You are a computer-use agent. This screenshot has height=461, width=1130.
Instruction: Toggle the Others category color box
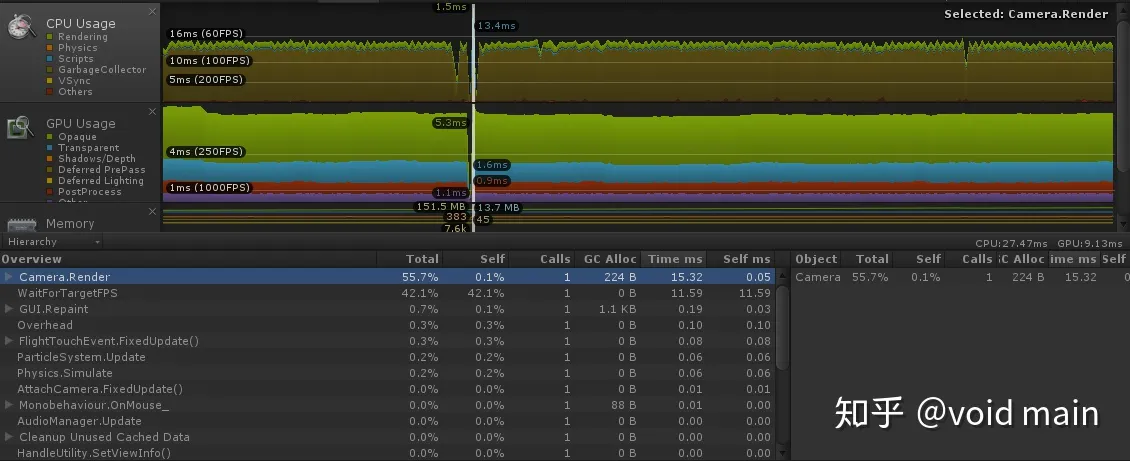[50, 91]
